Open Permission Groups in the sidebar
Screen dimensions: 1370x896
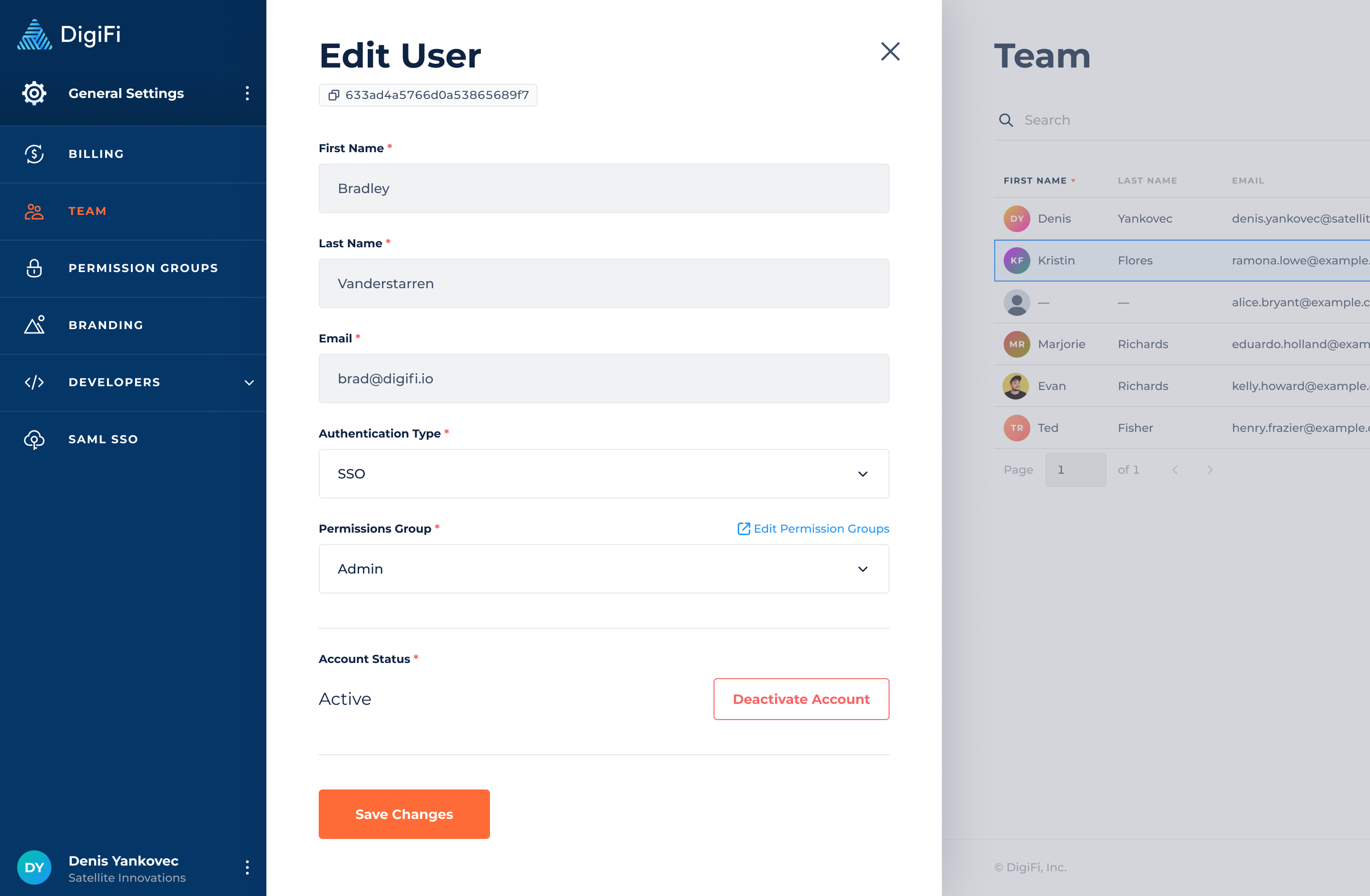143,268
